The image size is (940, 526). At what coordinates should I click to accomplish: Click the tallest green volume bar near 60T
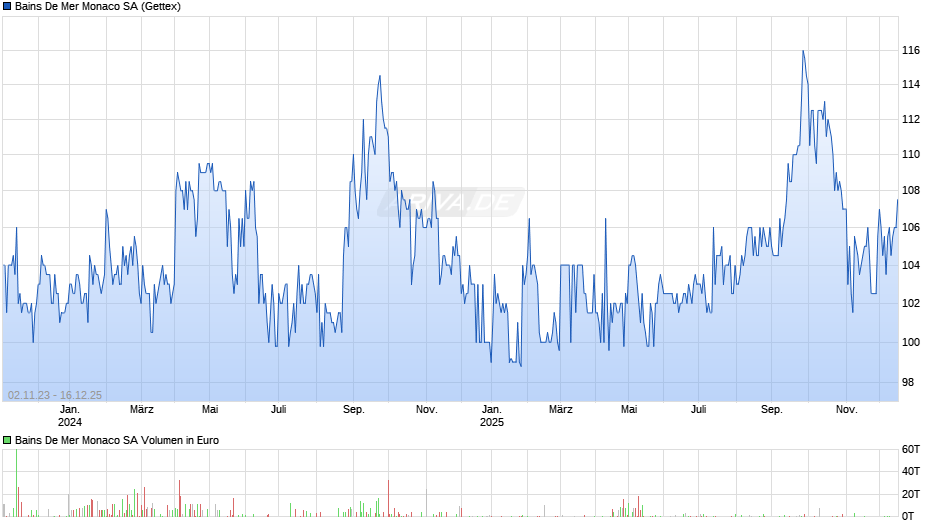(x=16, y=483)
